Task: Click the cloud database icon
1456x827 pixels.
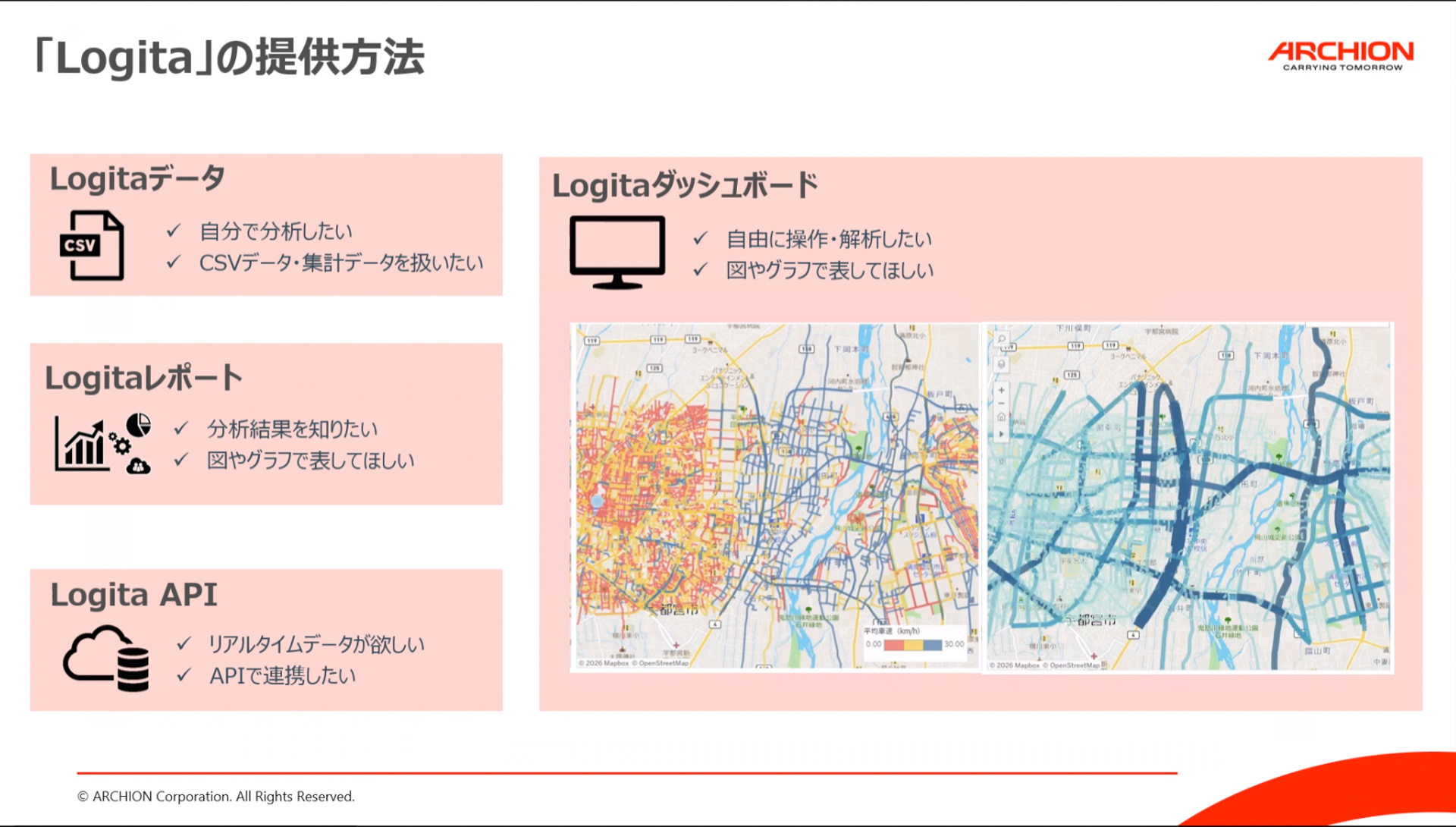Action: pyautogui.click(x=106, y=658)
